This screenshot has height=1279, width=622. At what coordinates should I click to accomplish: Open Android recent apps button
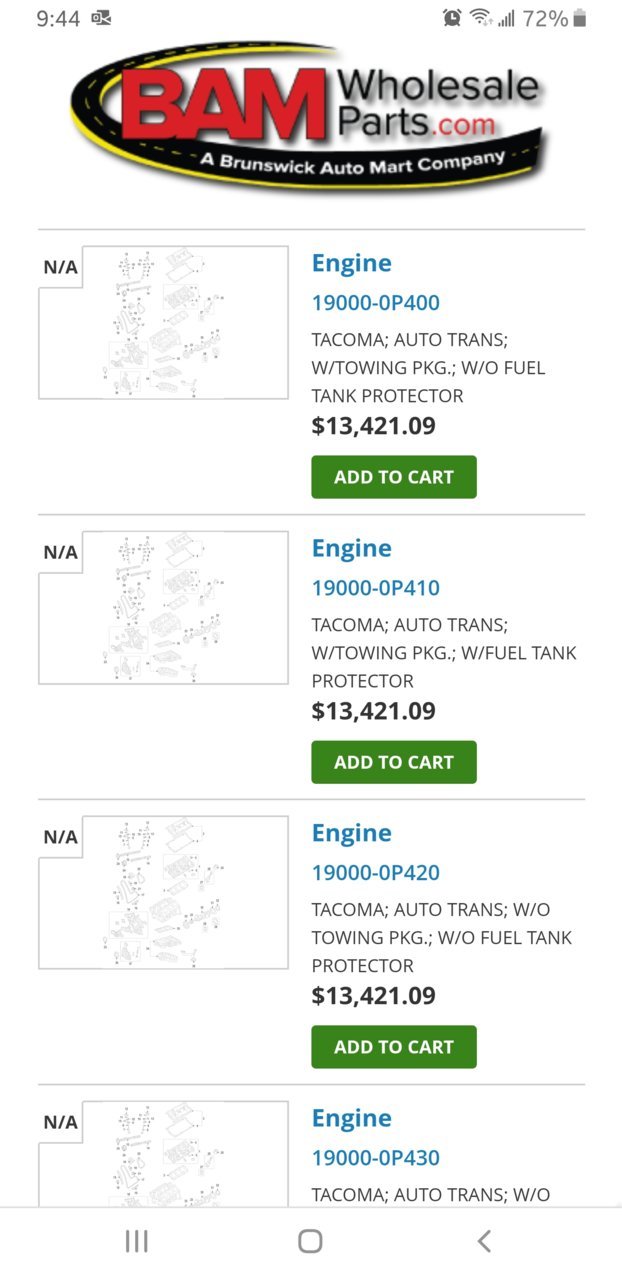pos(137,1241)
